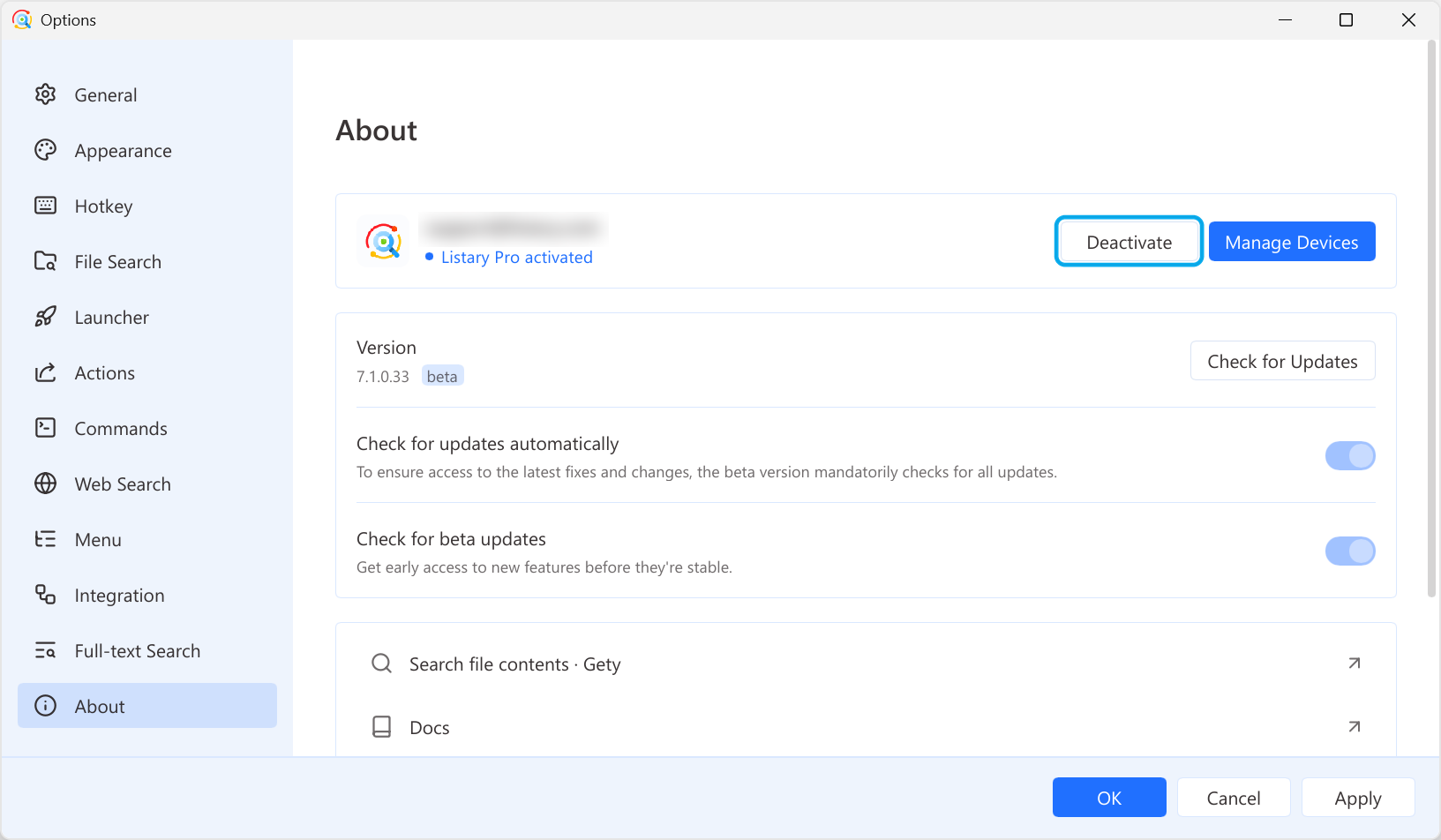
Task: Open Search file contents Gety row
Action: click(866, 664)
